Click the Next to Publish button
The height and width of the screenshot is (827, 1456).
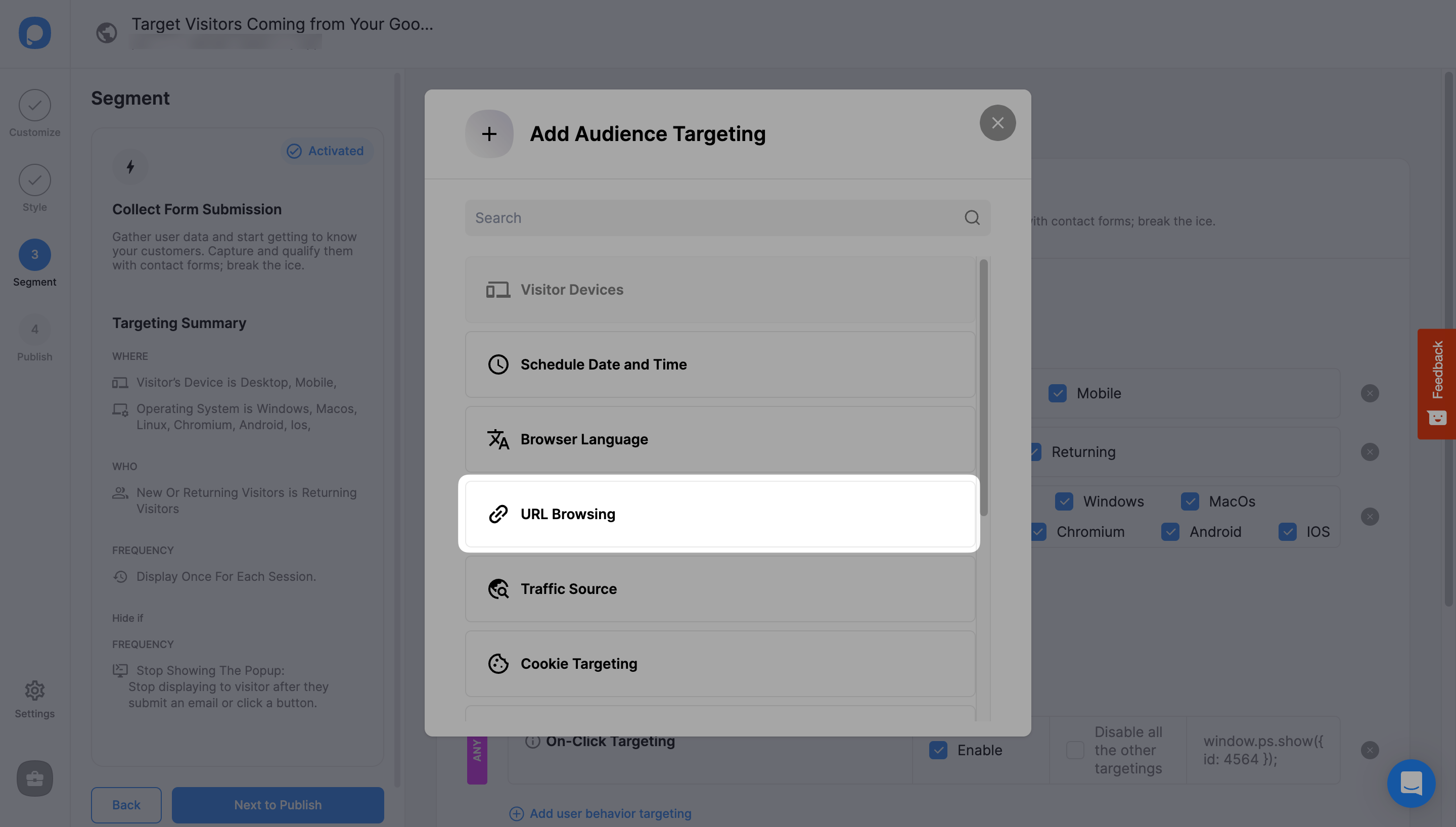click(x=277, y=805)
